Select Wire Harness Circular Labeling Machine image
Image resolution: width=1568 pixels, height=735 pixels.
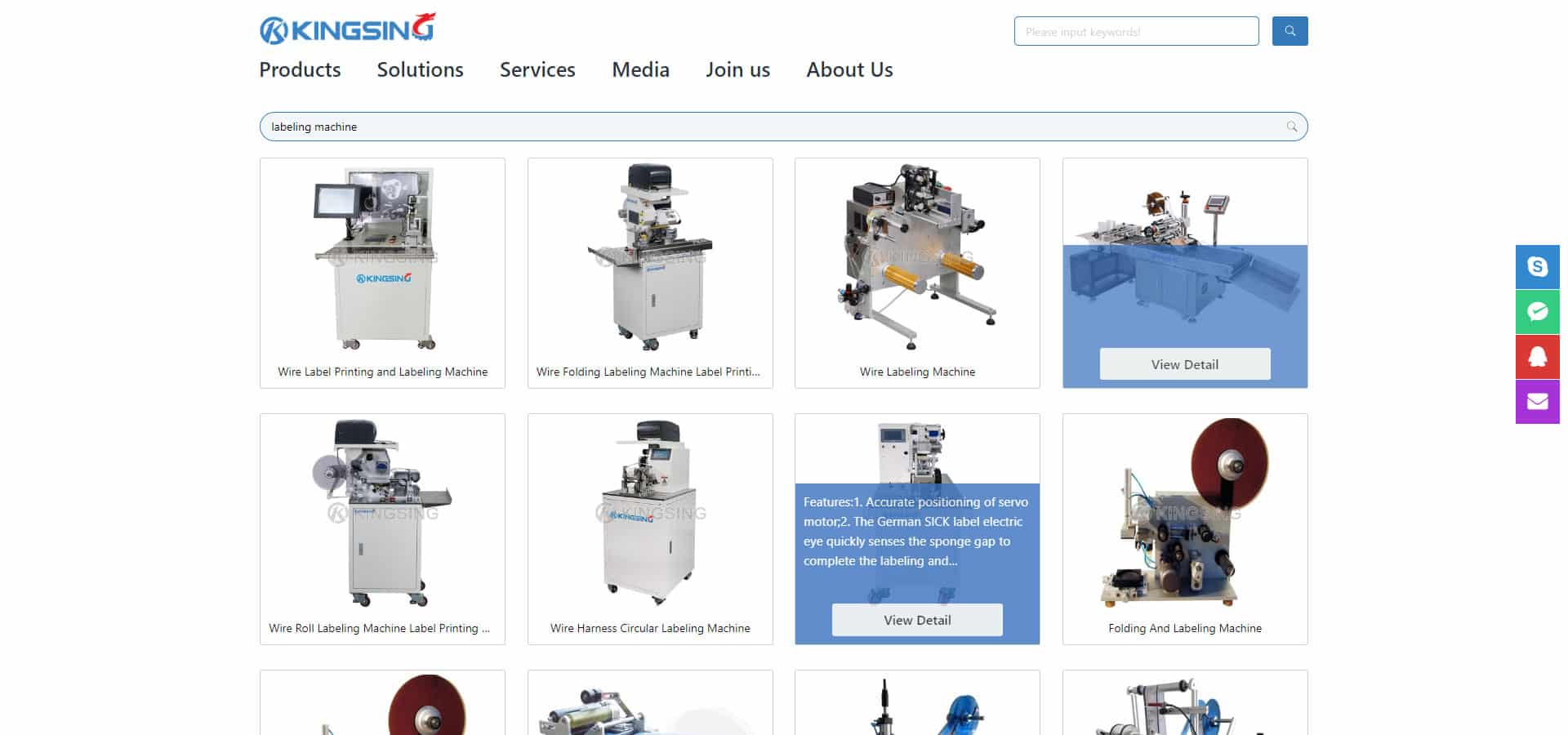tap(650, 513)
